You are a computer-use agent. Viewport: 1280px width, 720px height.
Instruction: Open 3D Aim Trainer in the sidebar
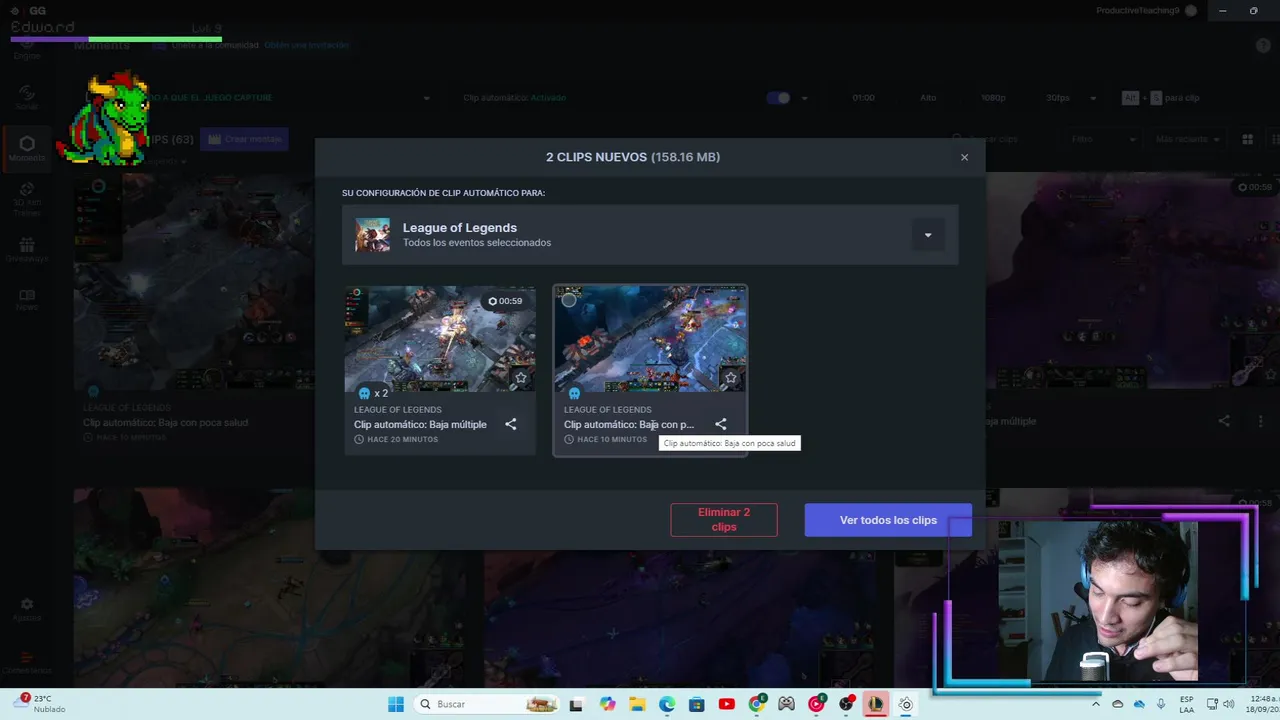coord(27,199)
